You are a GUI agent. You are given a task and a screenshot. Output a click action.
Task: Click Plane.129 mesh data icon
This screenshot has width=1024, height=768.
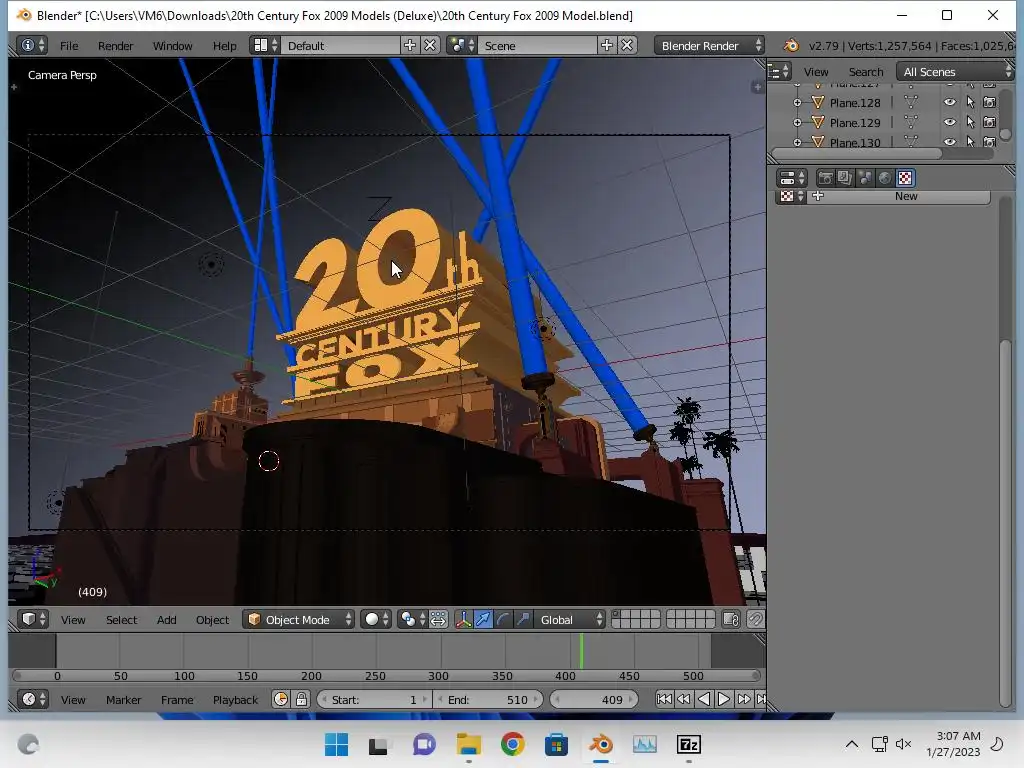tap(910, 123)
